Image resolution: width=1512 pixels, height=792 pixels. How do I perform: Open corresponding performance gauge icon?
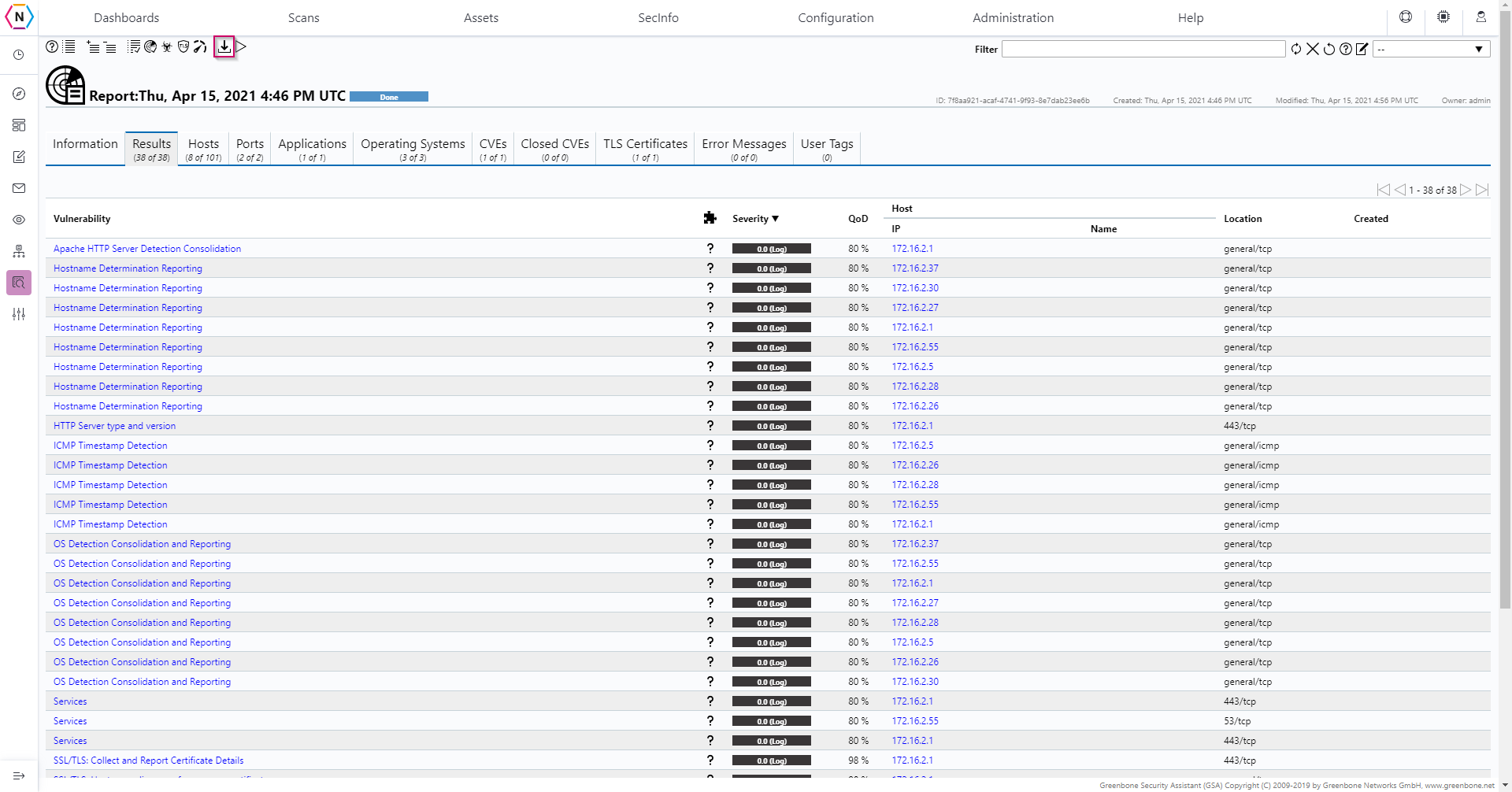point(200,47)
